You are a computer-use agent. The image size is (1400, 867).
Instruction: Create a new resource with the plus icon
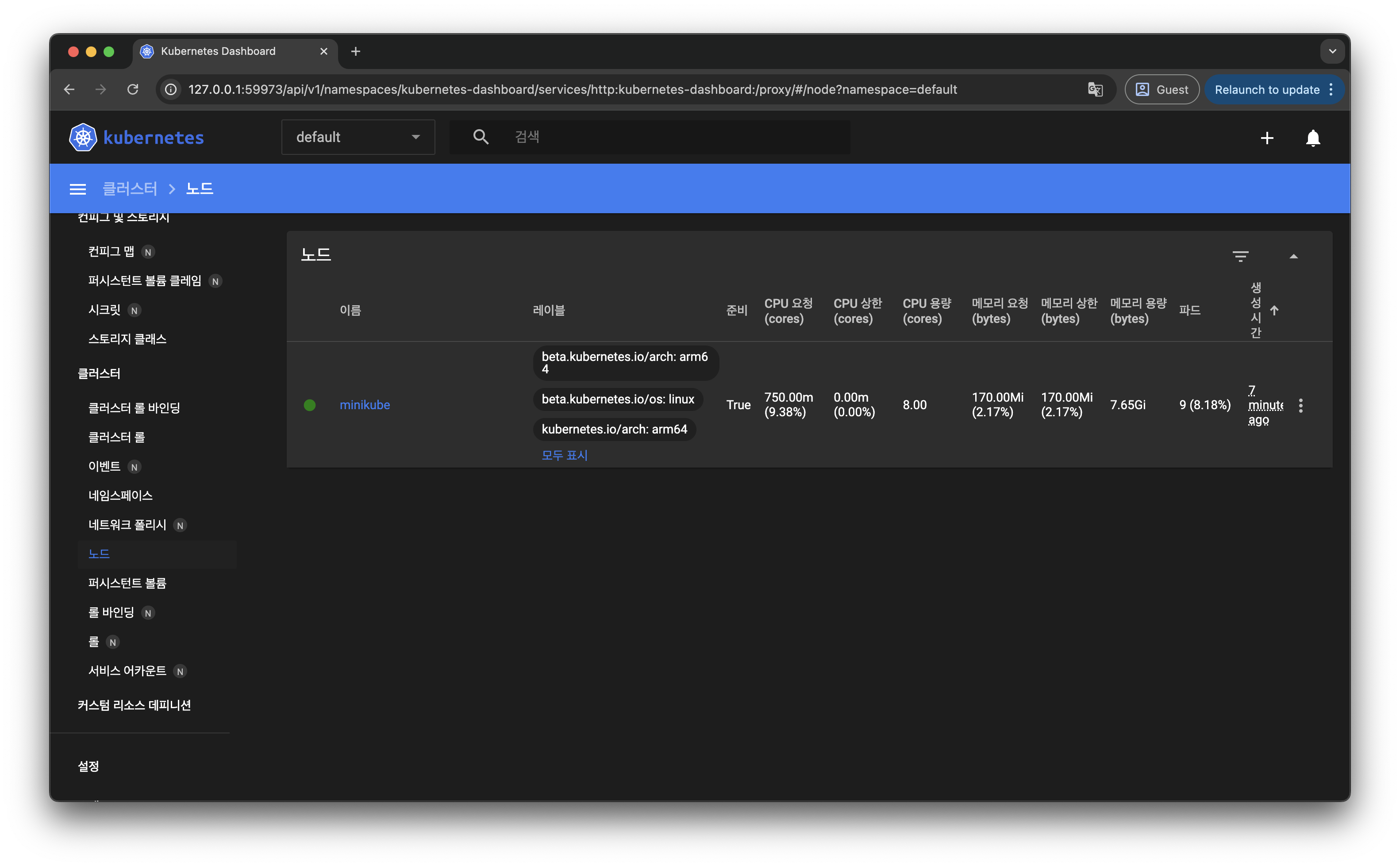(1267, 138)
